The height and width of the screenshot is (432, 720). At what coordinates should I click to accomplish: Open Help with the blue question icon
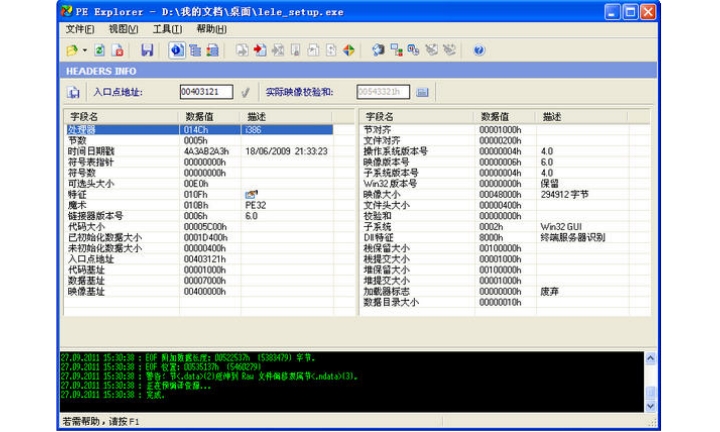pyautogui.click(x=479, y=50)
